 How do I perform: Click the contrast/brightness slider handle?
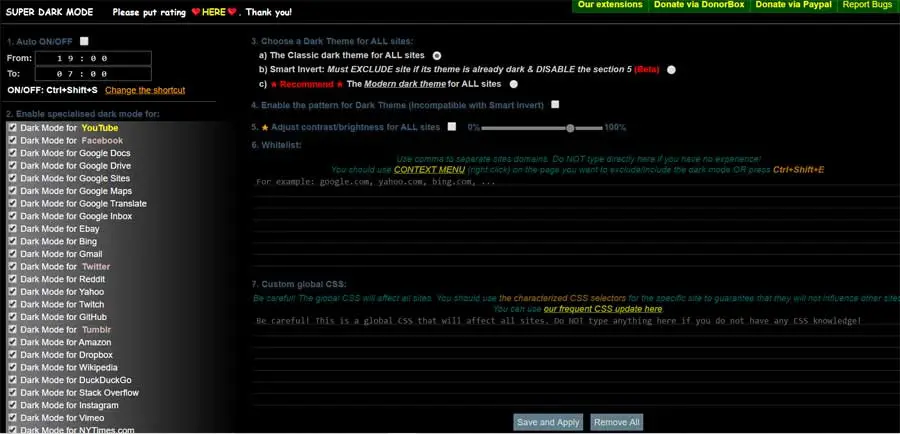(570, 128)
